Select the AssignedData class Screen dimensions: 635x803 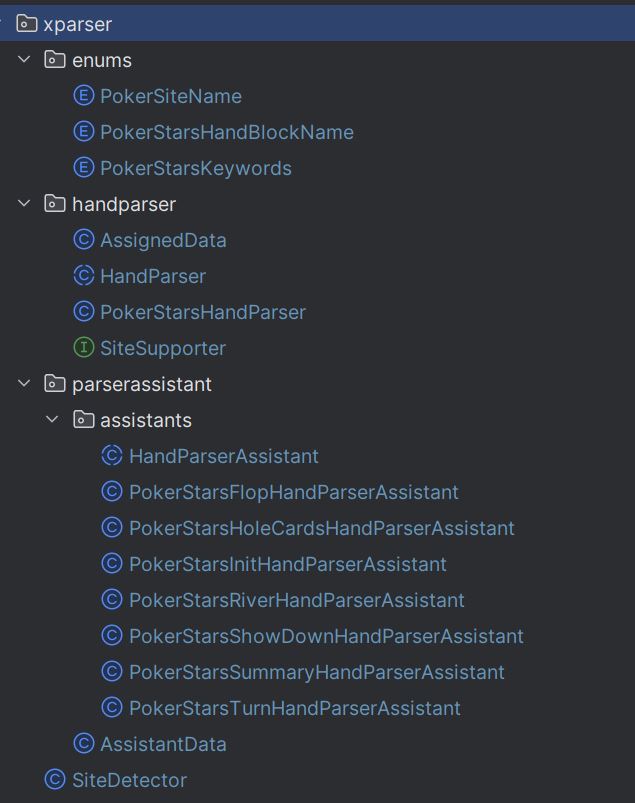(163, 240)
